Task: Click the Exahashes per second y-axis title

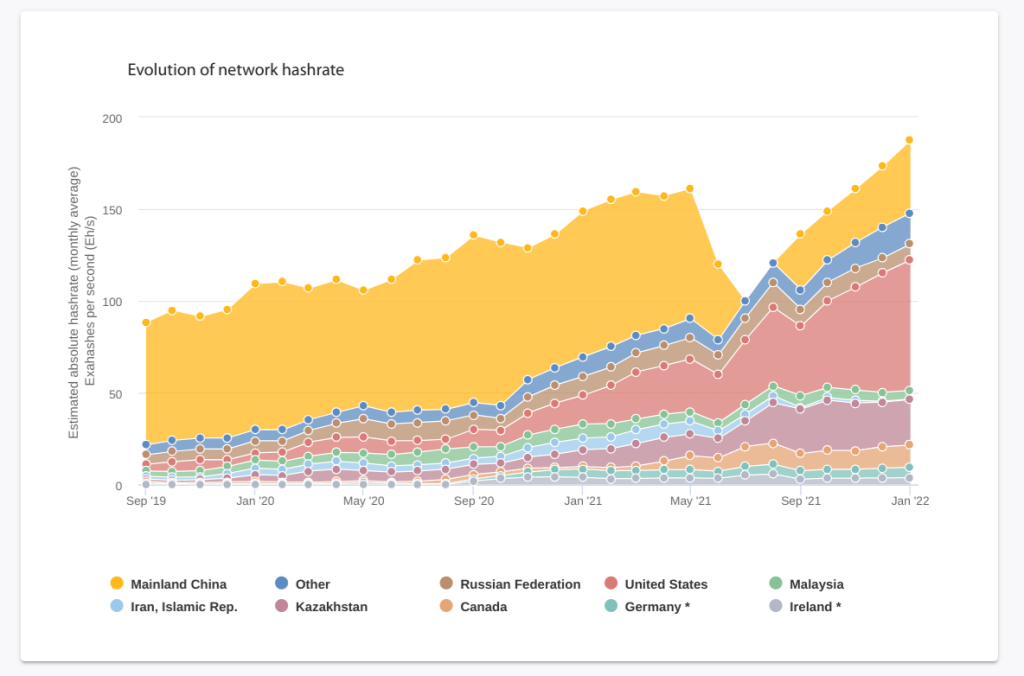Action: (89, 302)
